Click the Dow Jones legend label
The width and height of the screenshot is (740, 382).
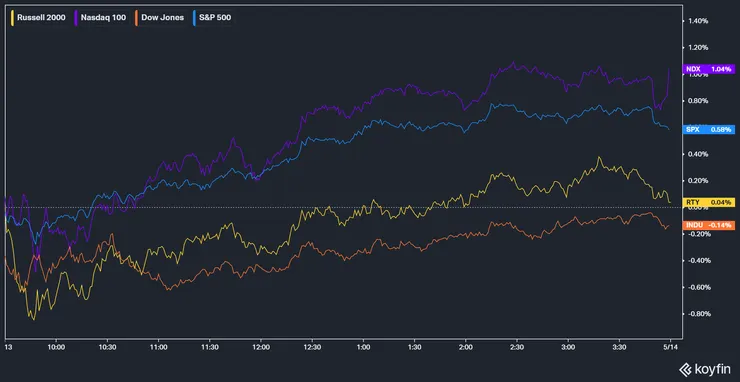point(162,18)
